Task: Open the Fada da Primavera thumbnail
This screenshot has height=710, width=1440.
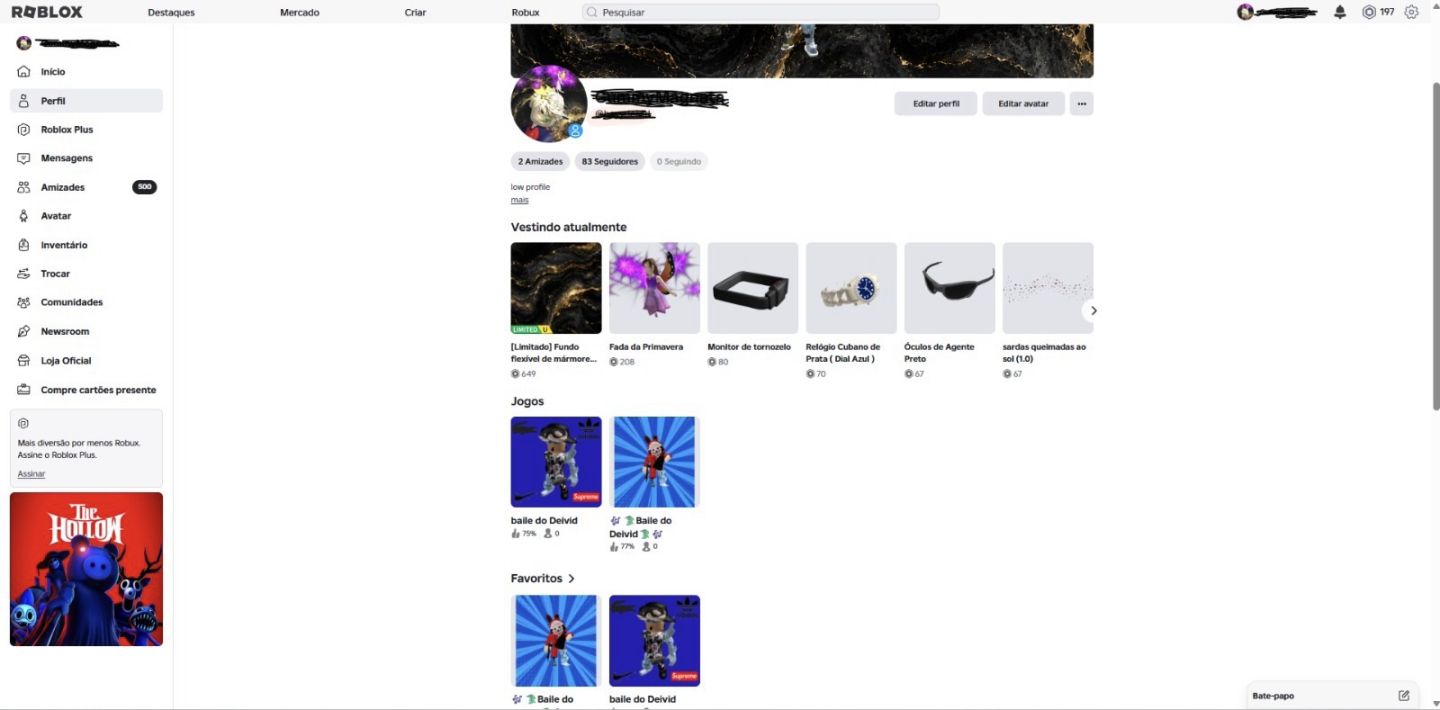Action: 654,288
